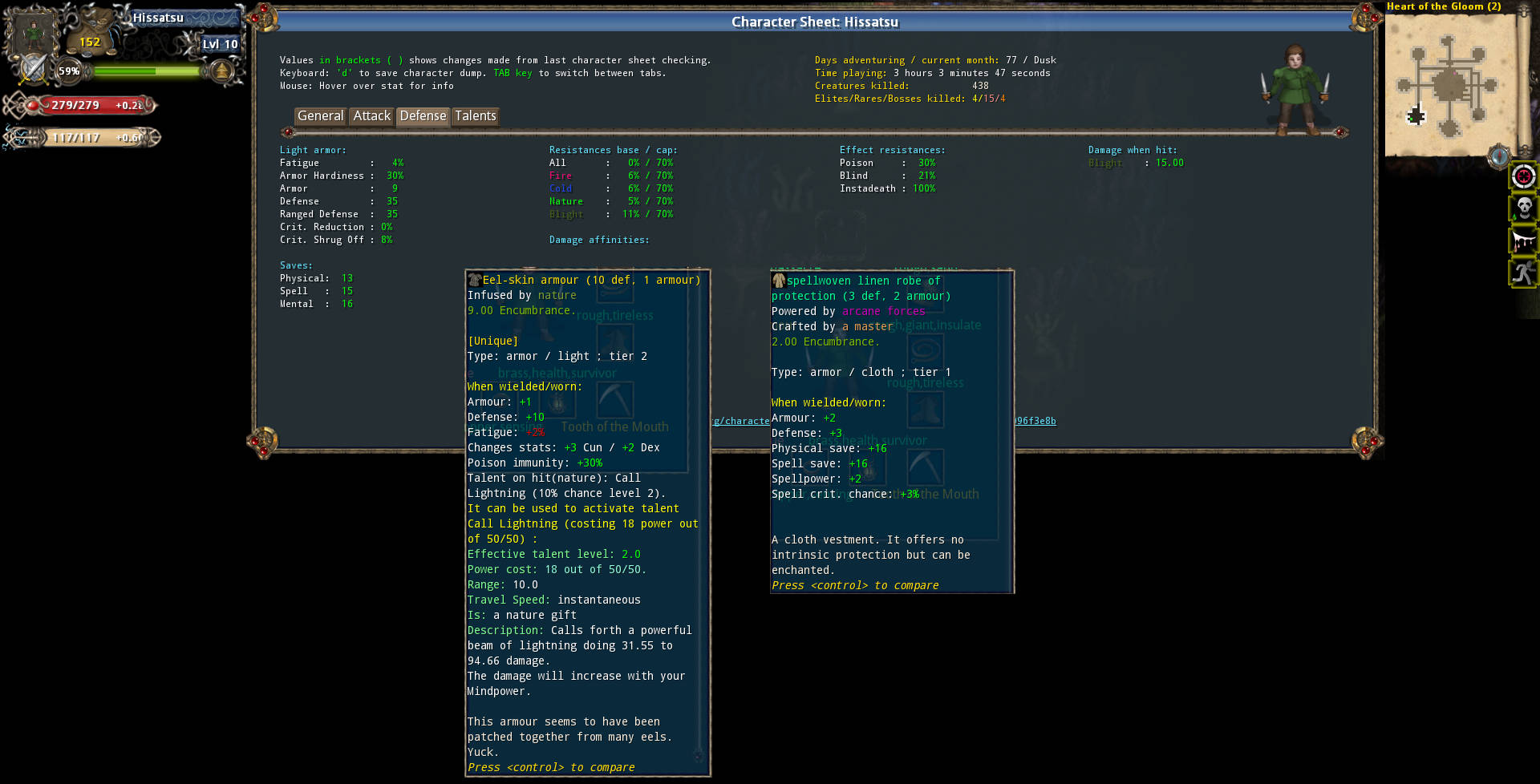The height and width of the screenshot is (784, 1540).
Task: Click the Spell crit. chance line
Action: pyautogui.click(x=845, y=494)
